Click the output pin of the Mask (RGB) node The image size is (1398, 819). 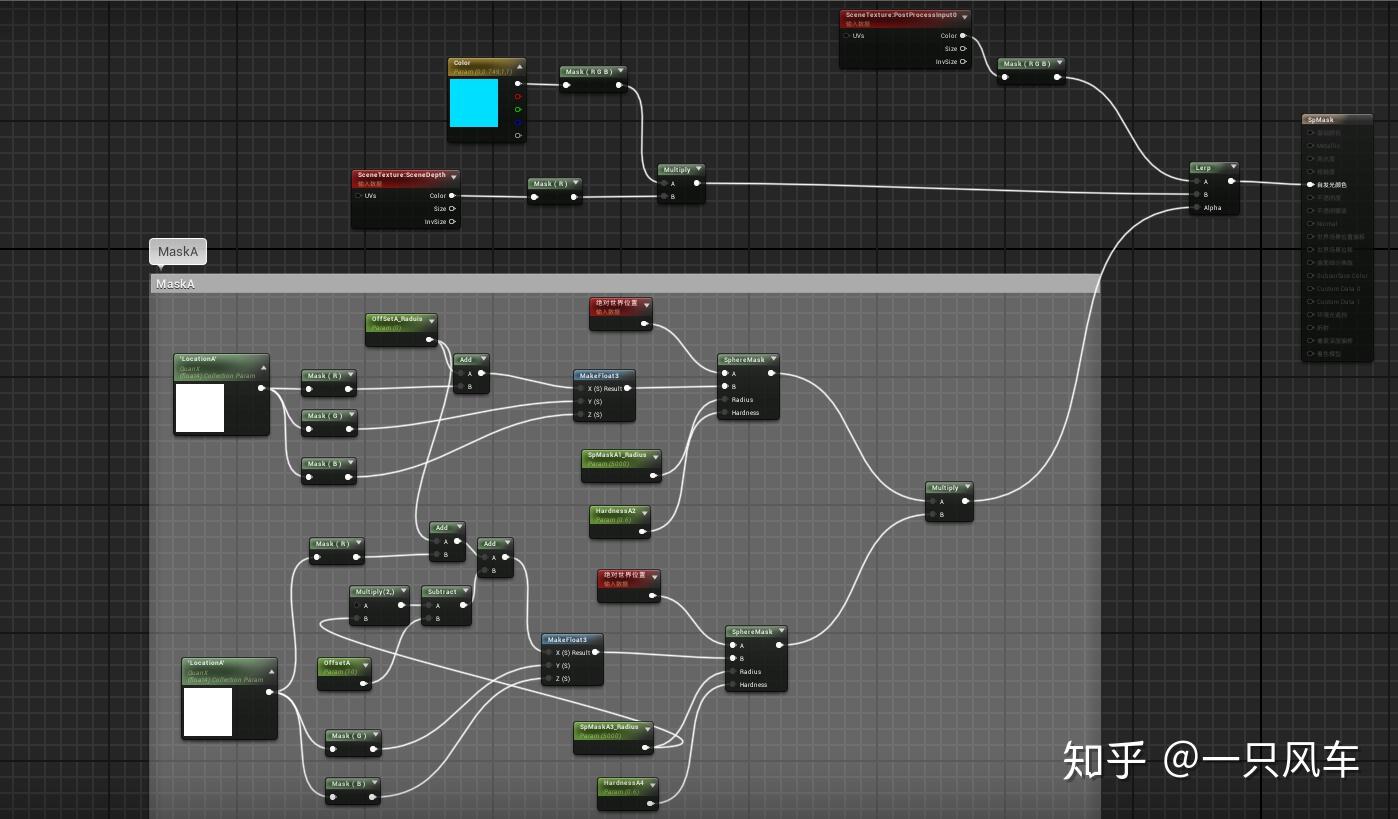(x=618, y=85)
